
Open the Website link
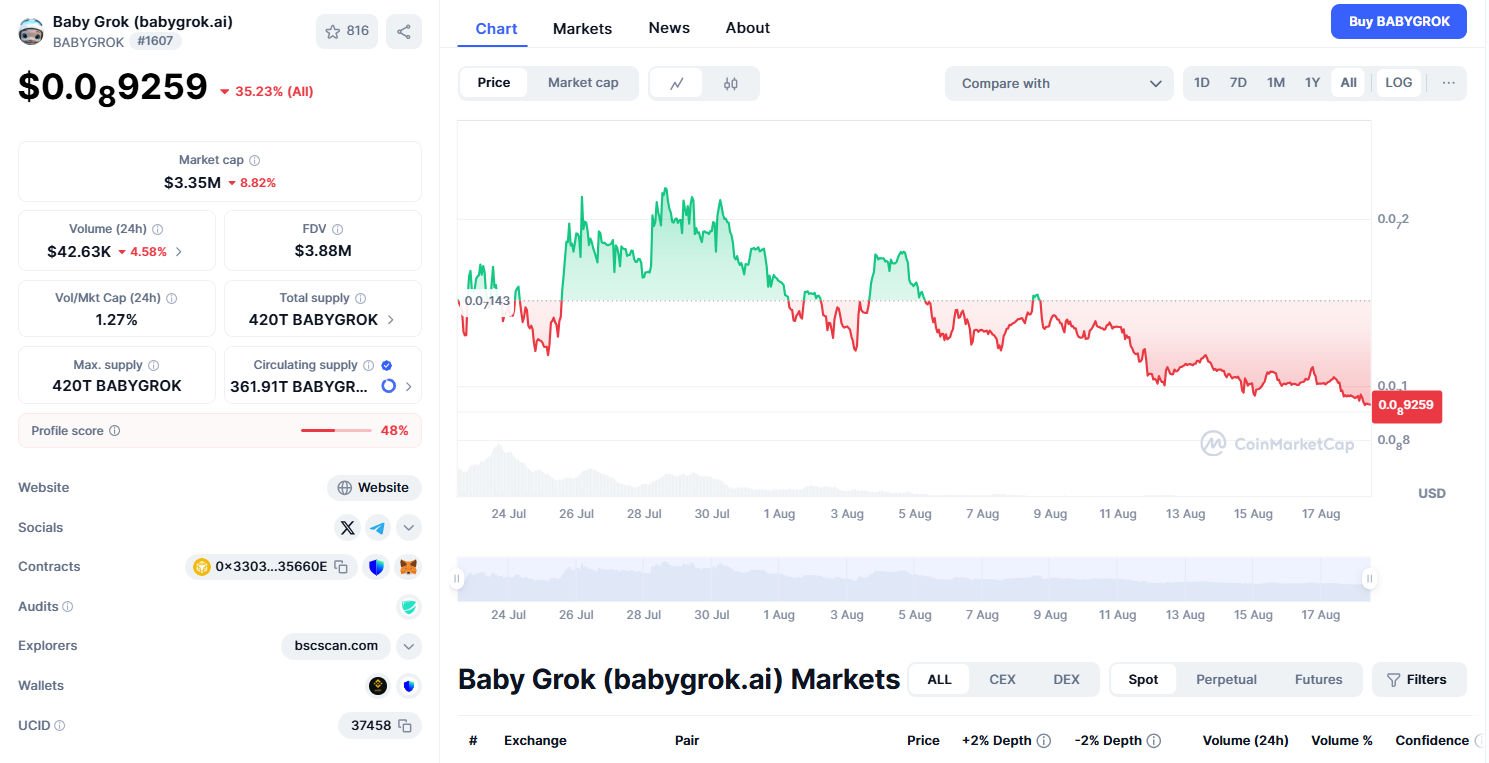tap(374, 488)
